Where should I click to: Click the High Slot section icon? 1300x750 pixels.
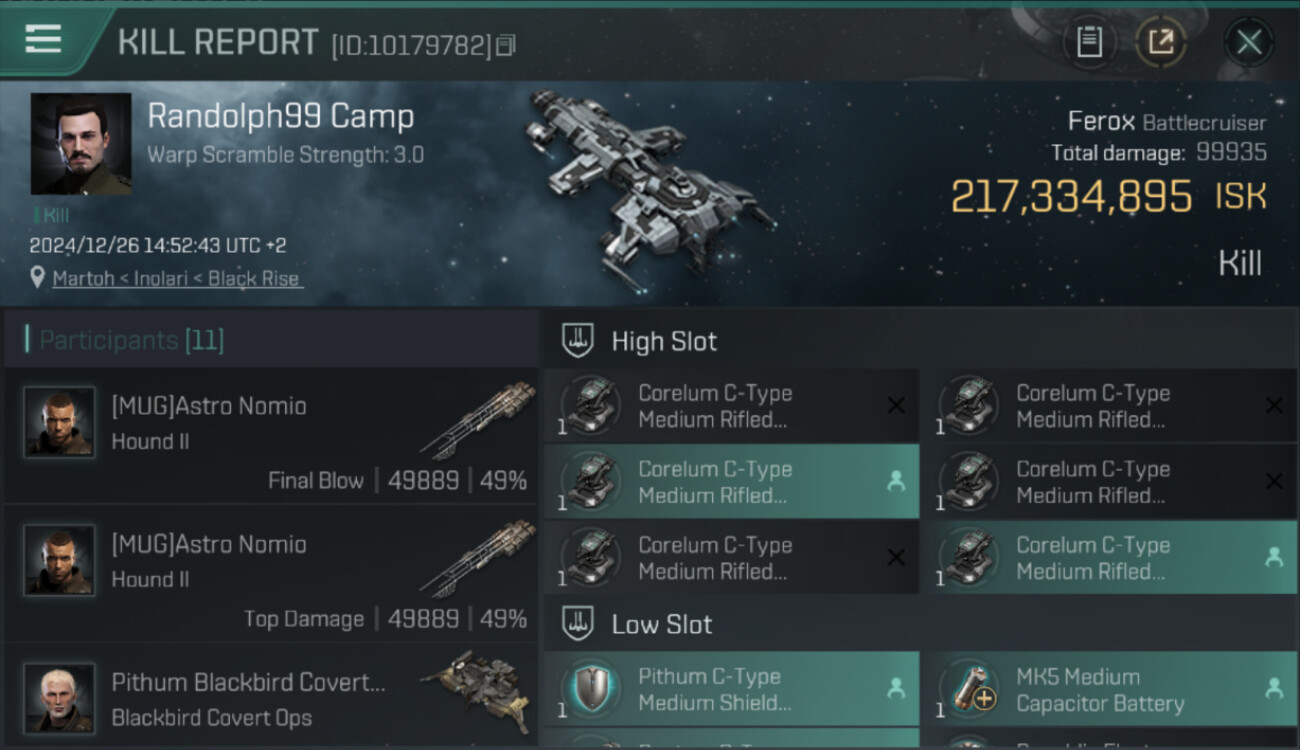[x=579, y=341]
